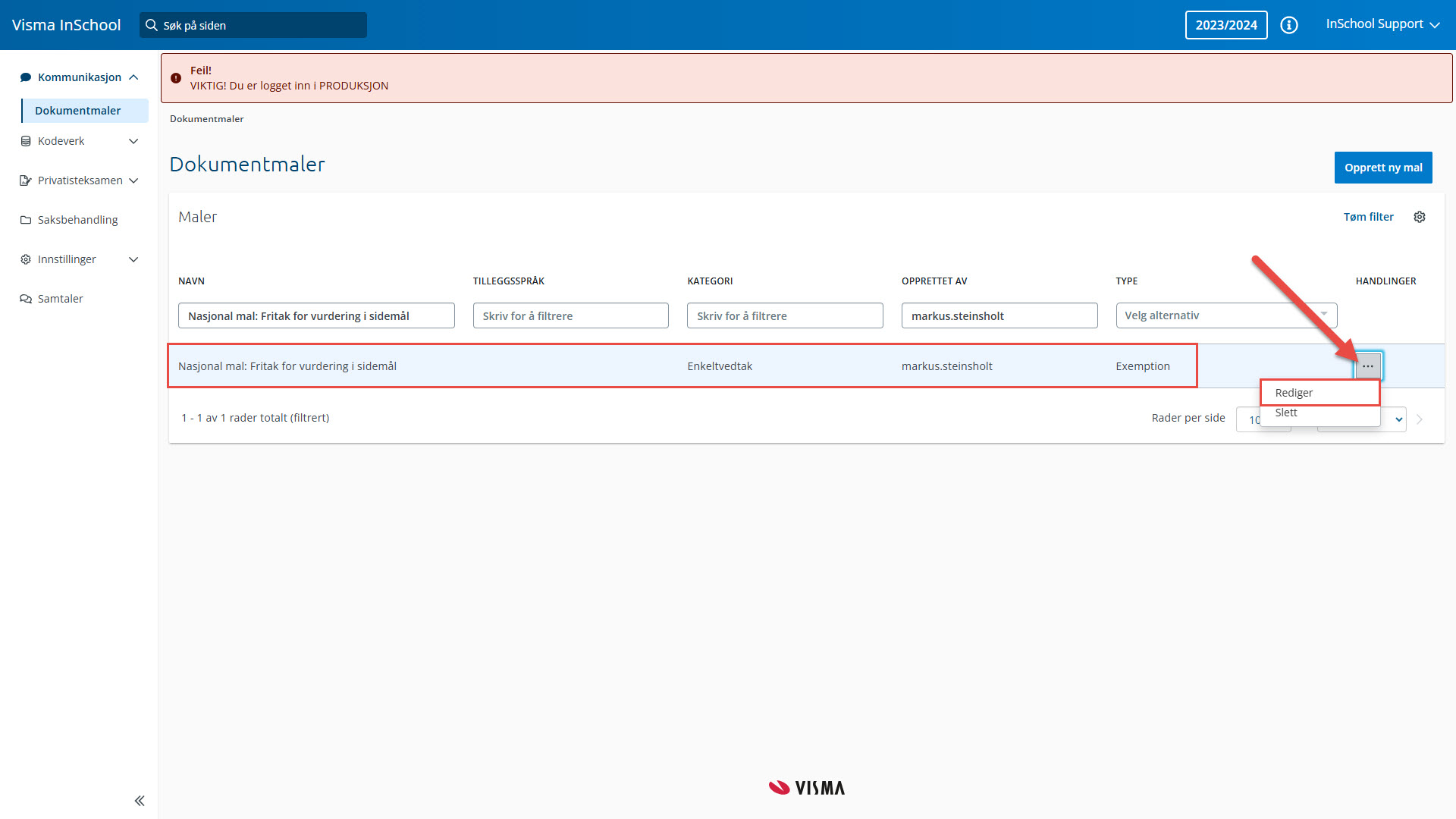Image resolution: width=1456 pixels, height=819 pixels.
Task: Click the Opprett ny mal button
Action: (1382, 168)
